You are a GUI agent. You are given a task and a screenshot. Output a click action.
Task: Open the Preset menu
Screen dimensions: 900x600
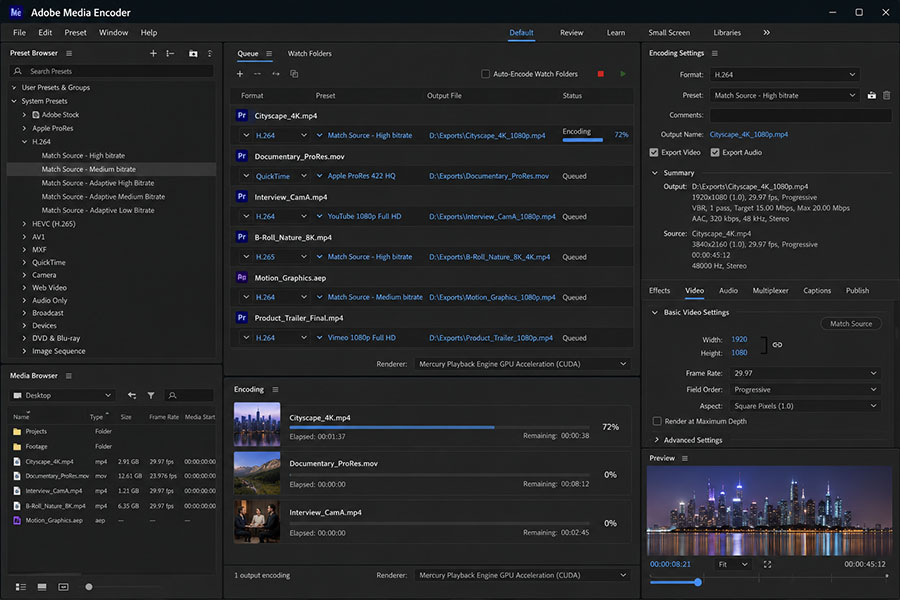point(75,33)
